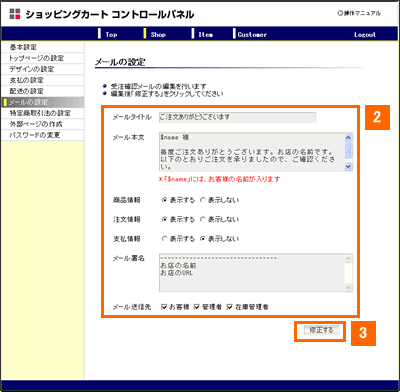Image resolution: width=400 pixels, height=392 pixels.
Task: Open 基本設定 in the sidebar
Action: (42, 47)
